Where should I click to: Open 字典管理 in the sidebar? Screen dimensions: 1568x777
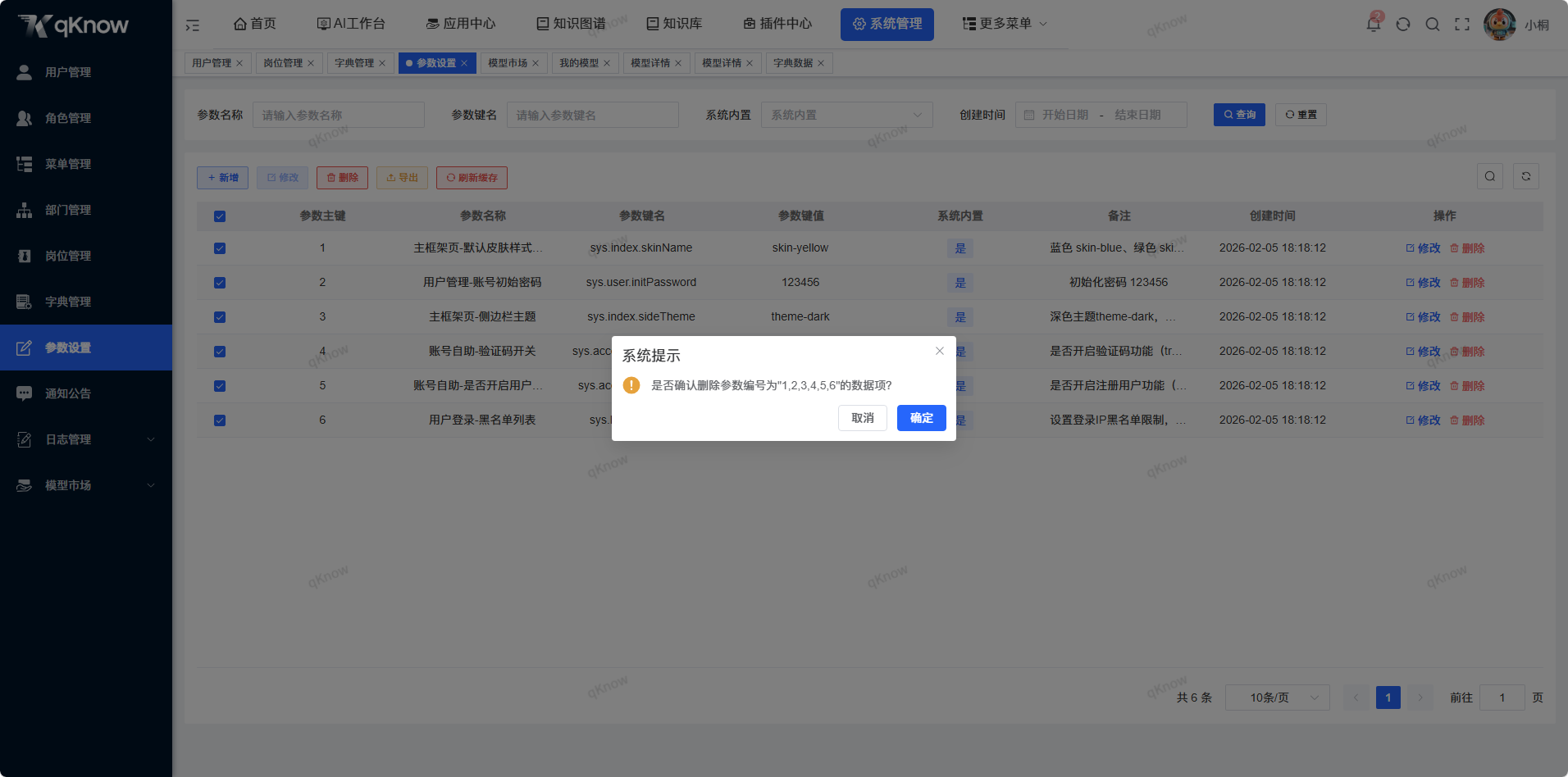point(86,302)
